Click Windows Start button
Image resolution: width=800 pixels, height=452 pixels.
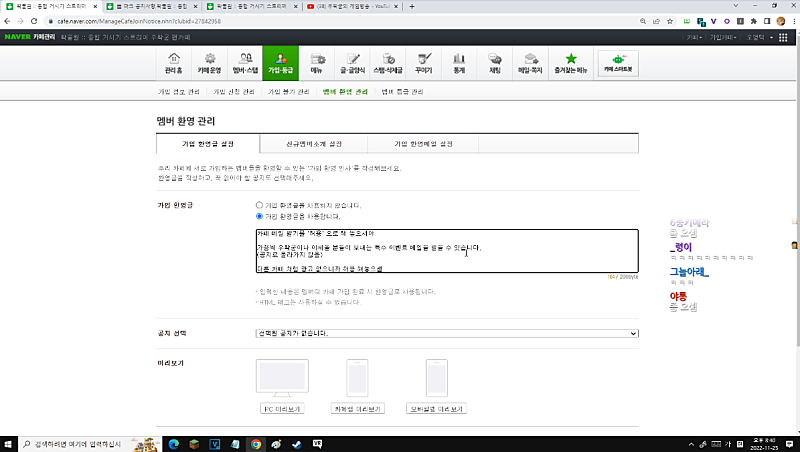[x=8, y=444]
